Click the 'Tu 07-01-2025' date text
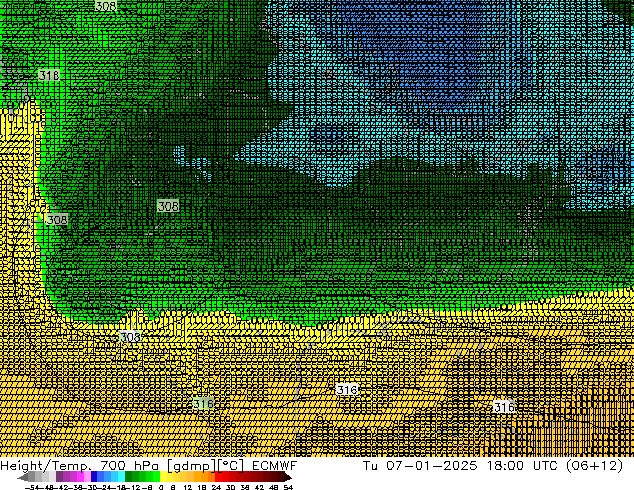 (420, 466)
